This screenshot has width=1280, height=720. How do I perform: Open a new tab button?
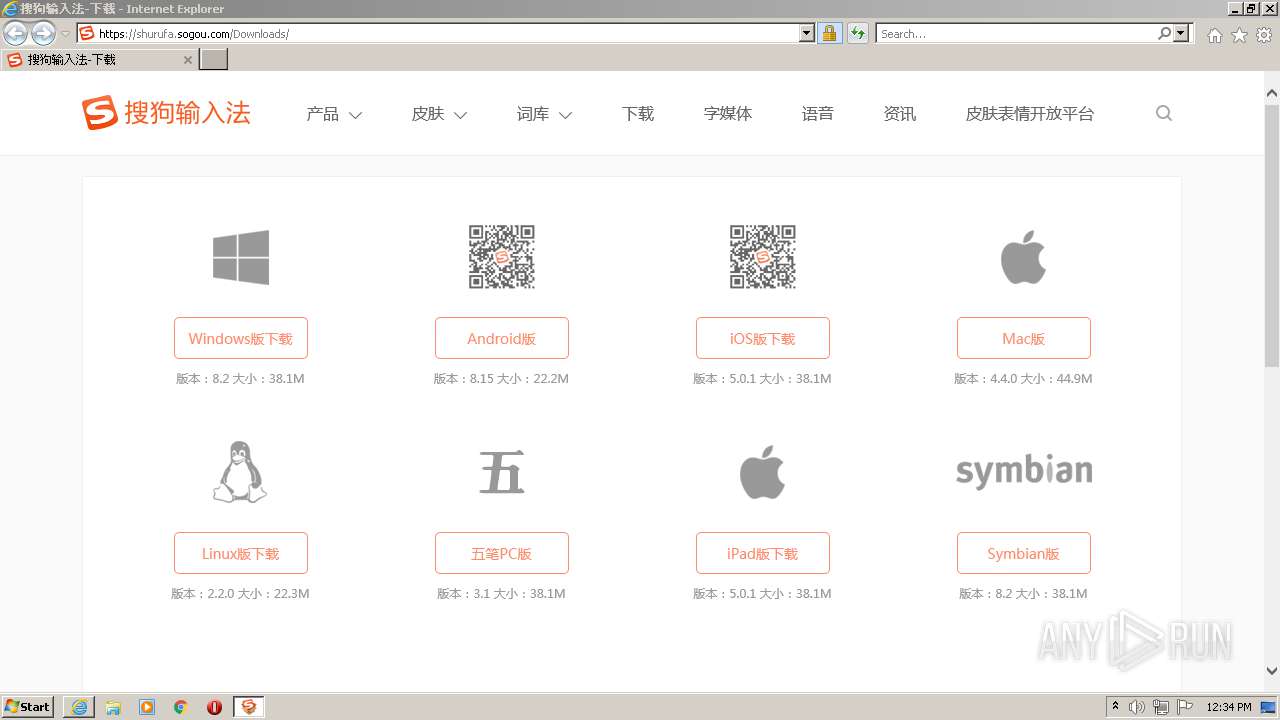coord(214,60)
